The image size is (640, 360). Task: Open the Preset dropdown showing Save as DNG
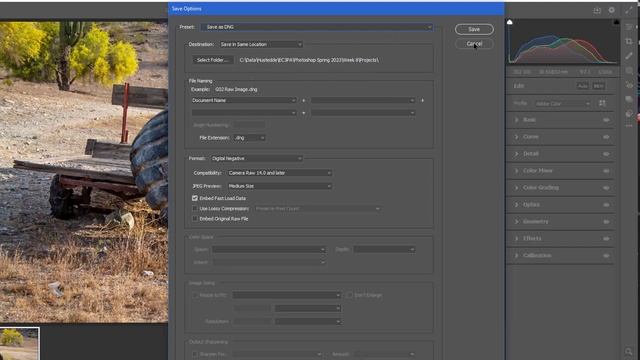click(x=317, y=27)
